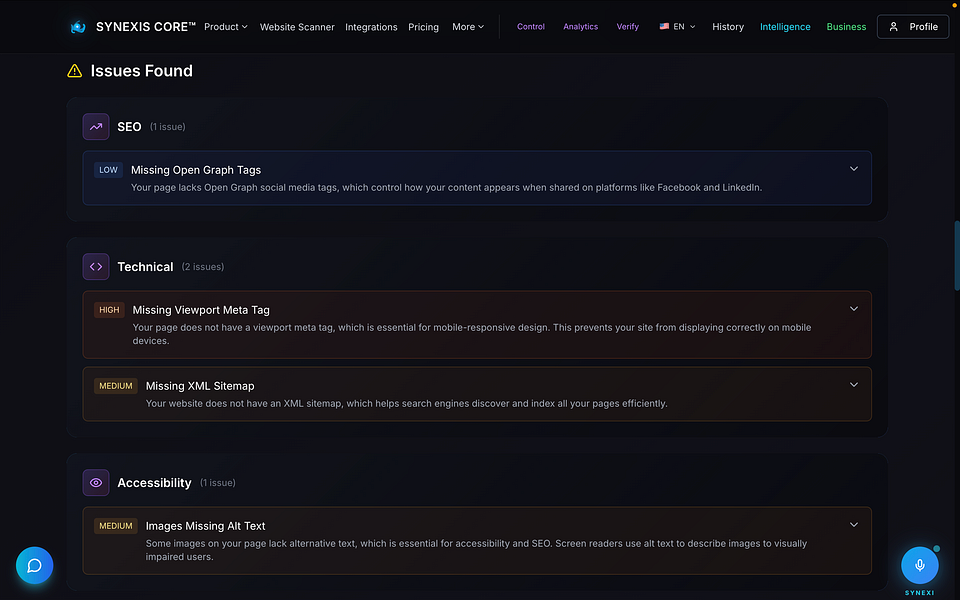
Task: Open the History link
Action: point(728,27)
